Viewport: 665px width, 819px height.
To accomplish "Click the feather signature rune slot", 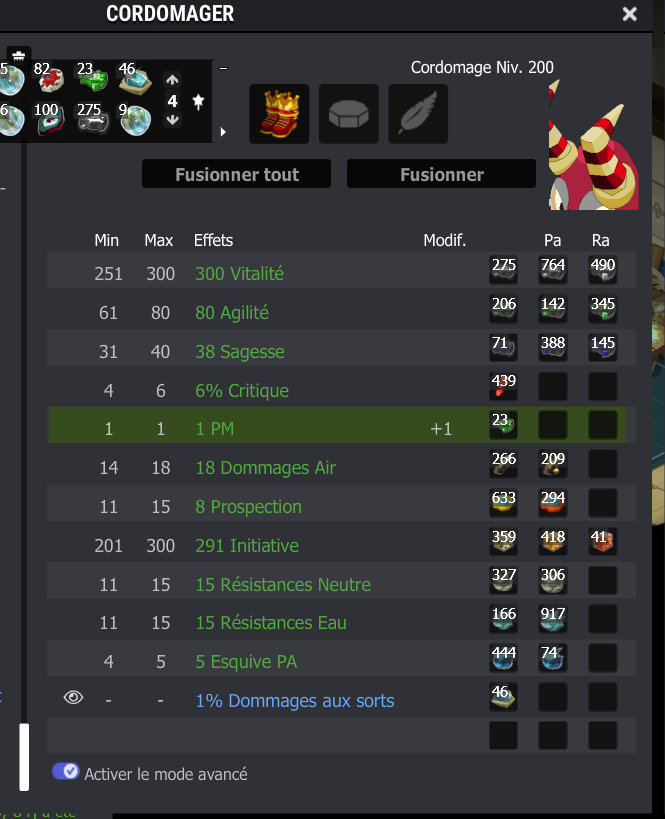I will pyautogui.click(x=418, y=114).
